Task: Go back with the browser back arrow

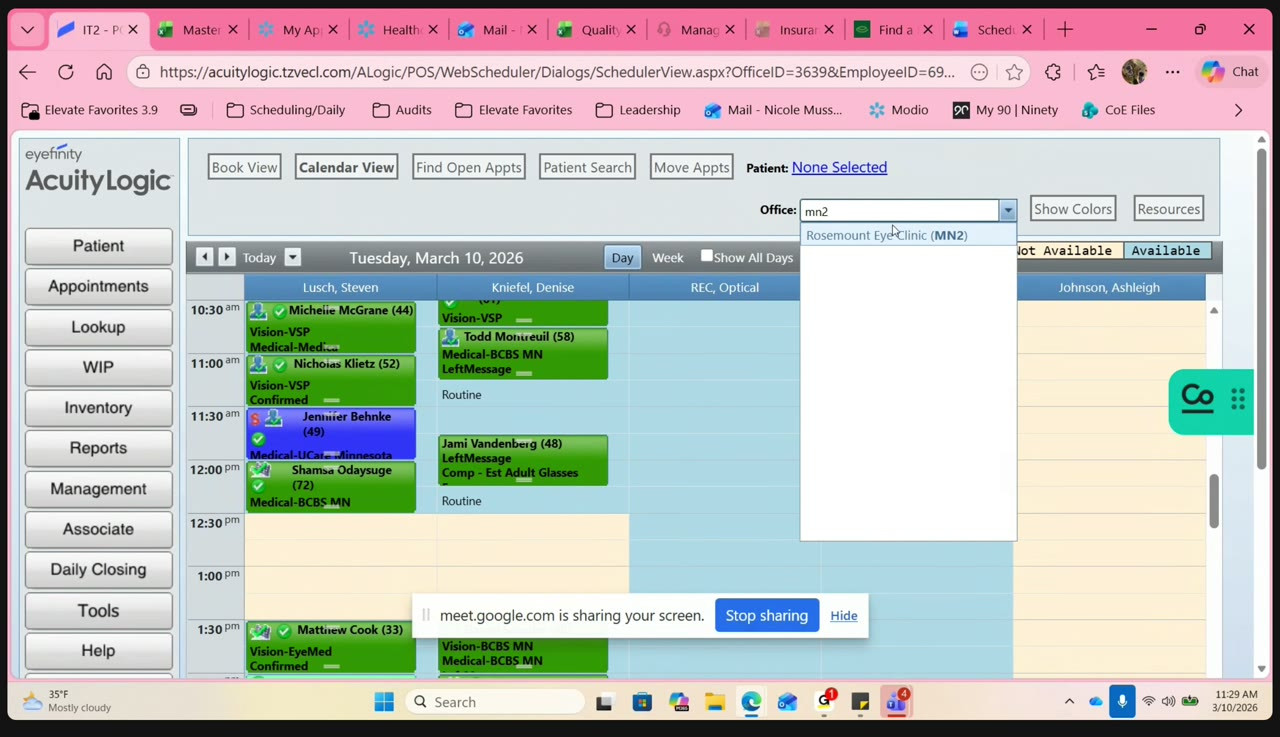Action: (x=27, y=72)
